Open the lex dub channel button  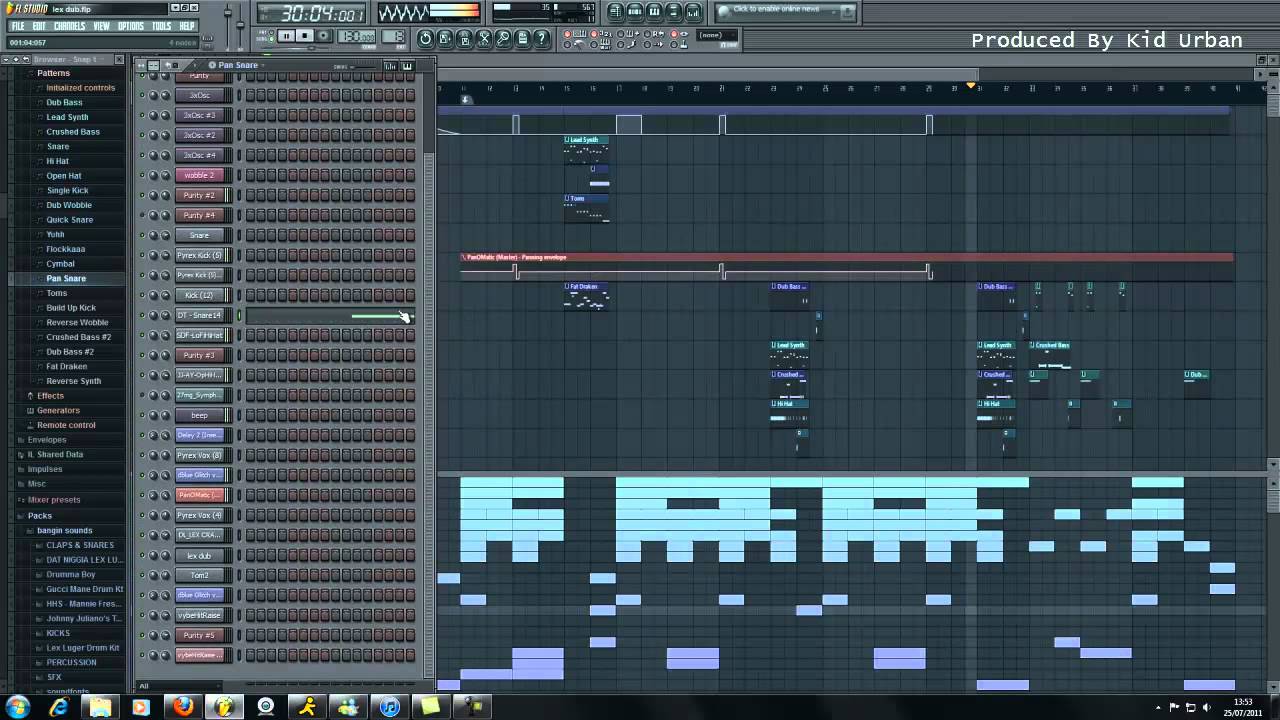coord(199,555)
